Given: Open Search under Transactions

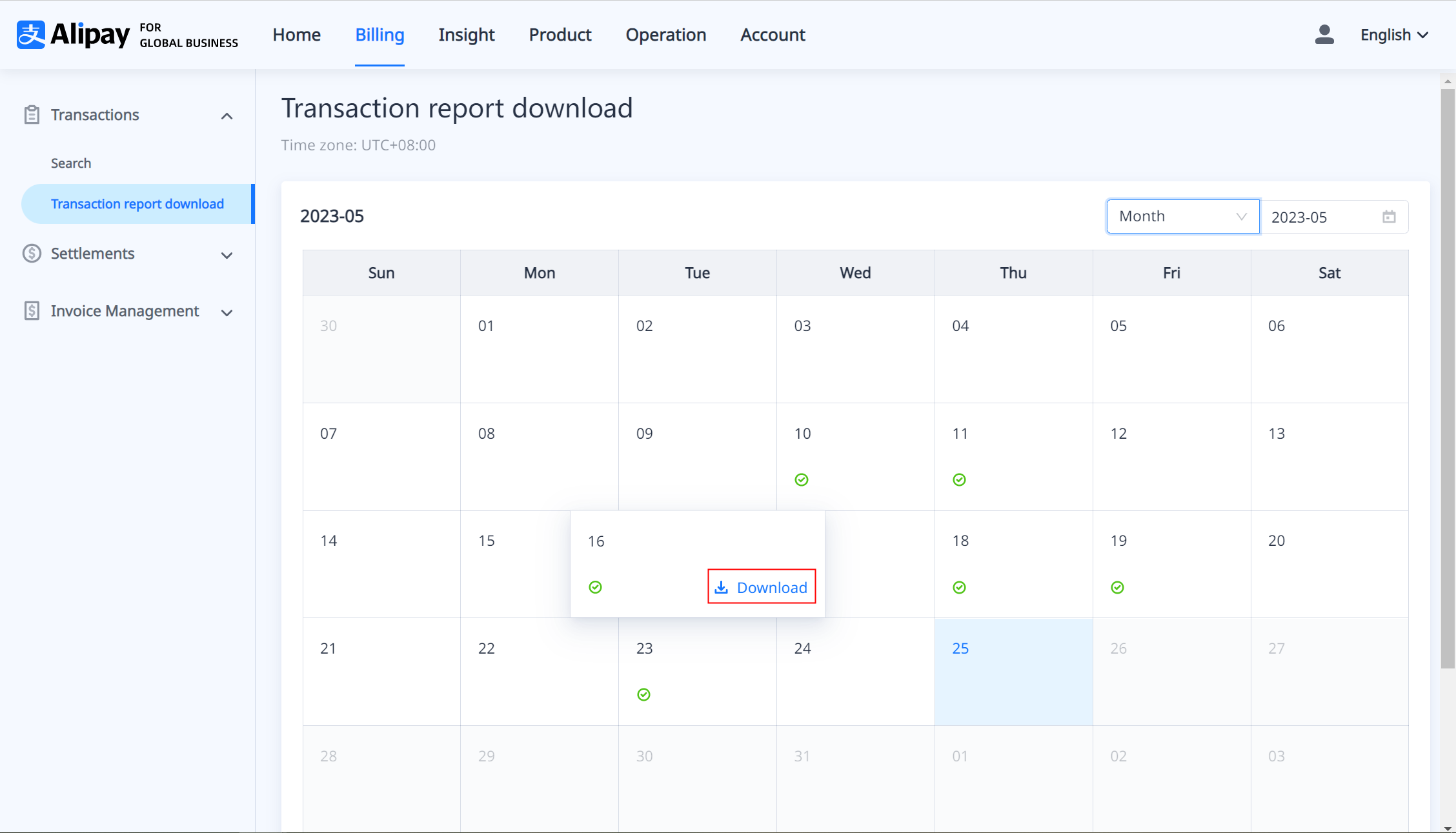Looking at the screenshot, I should click(71, 163).
